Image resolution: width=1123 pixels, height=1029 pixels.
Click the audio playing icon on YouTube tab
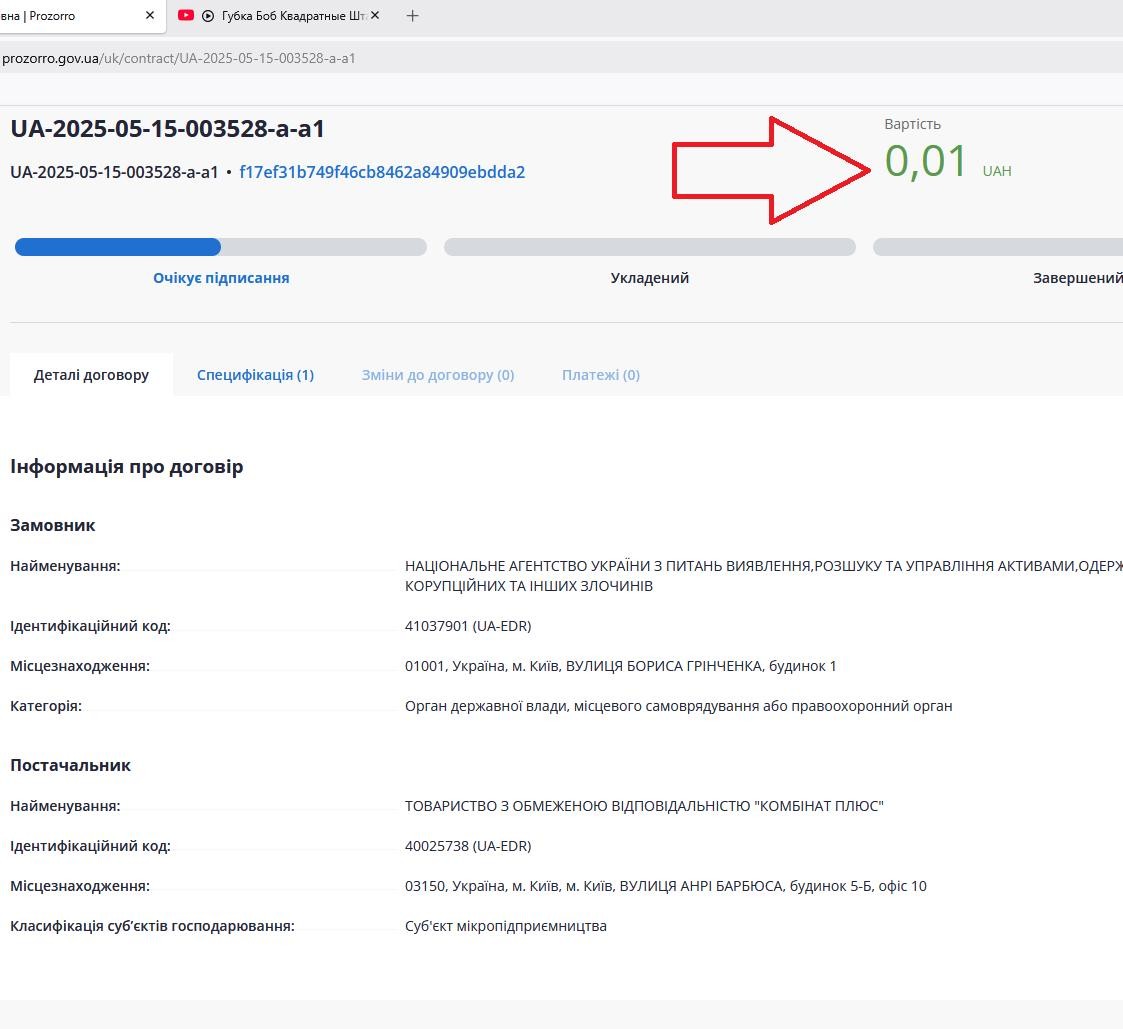tap(208, 16)
